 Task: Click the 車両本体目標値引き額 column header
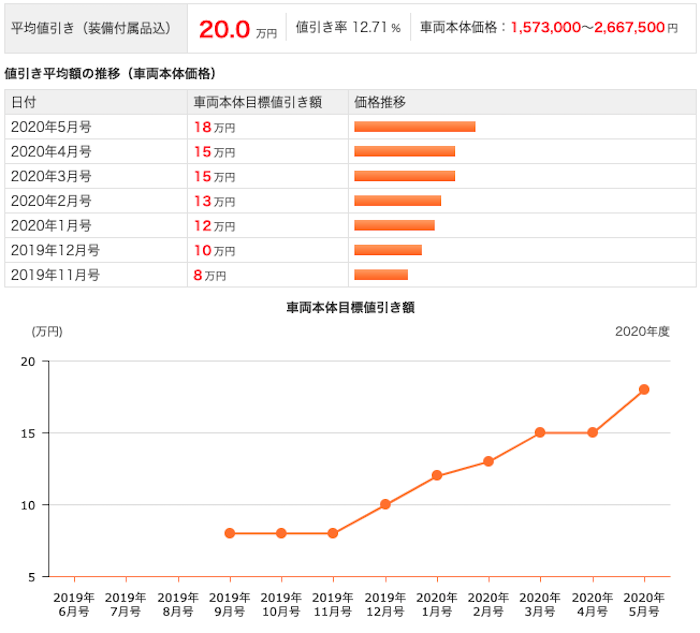click(x=258, y=102)
